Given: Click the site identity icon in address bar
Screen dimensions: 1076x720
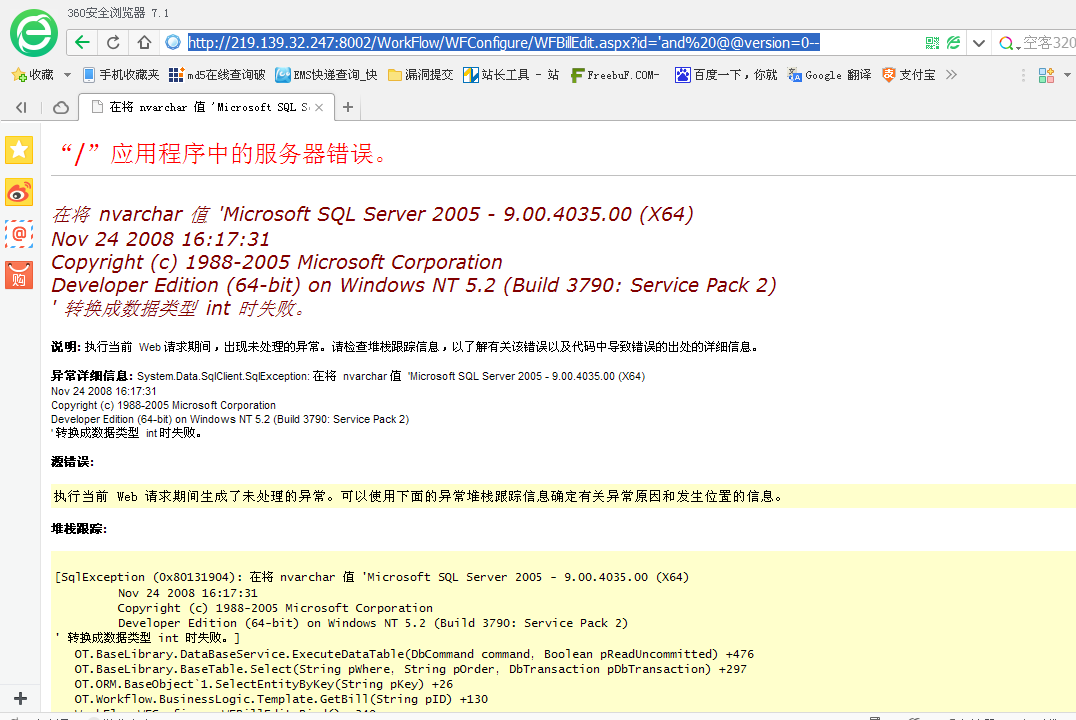Looking at the screenshot, I should 173,43.
